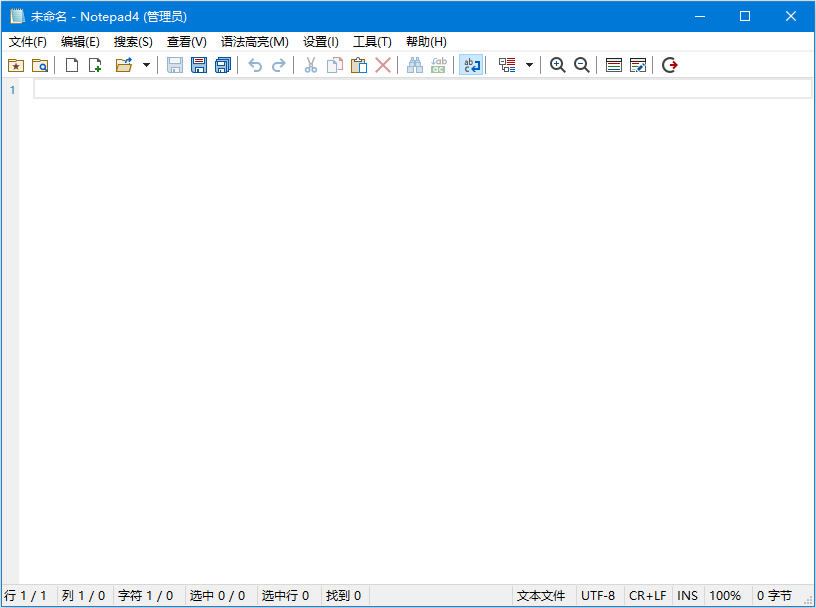Open the CR+LF line ending selector
Viewport: 816px width, 608px height.
647,596
